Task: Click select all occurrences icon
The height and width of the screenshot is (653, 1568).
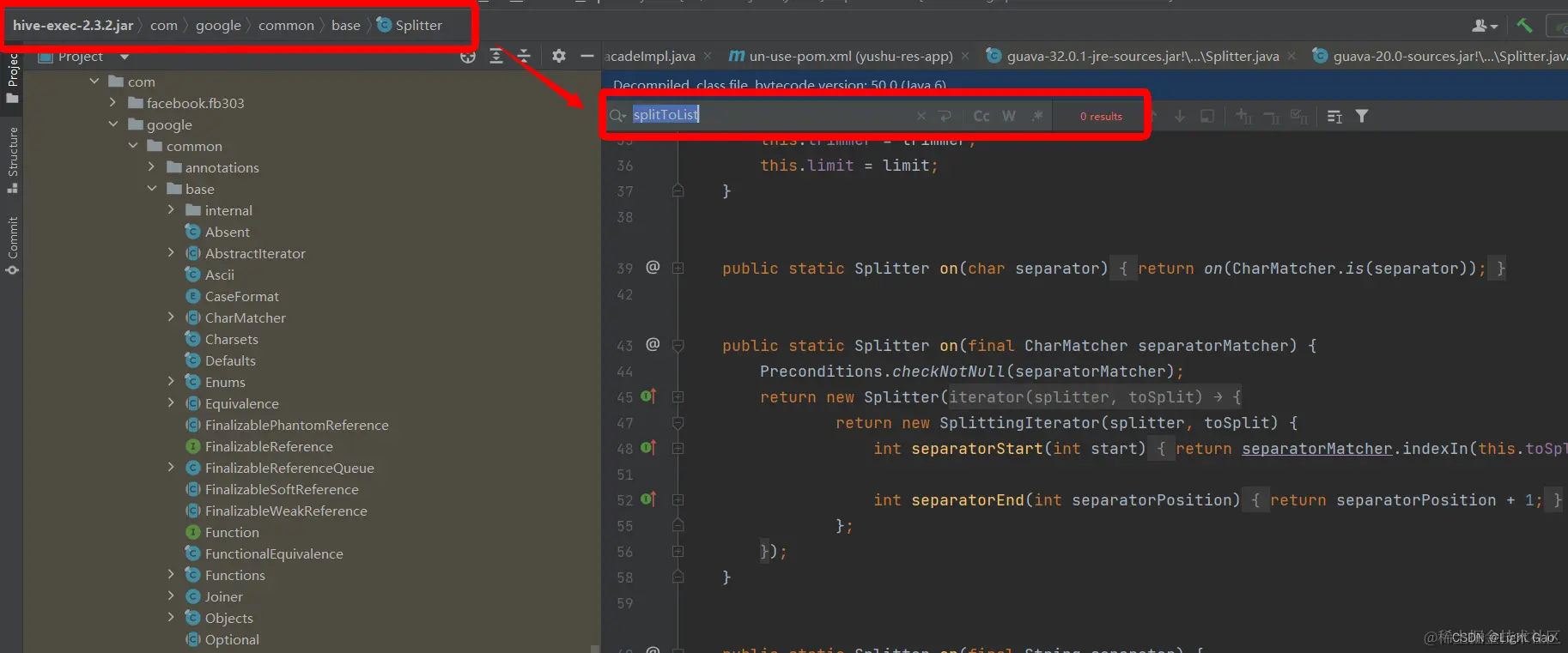Action: pos(1299,116)
